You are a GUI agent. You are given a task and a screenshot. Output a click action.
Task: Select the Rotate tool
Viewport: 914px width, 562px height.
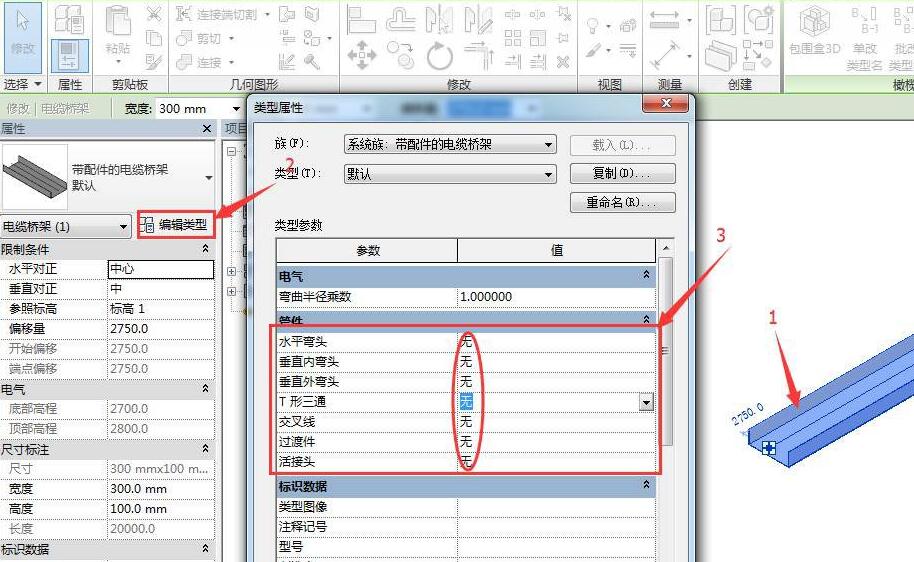click(x=440, y=56)
